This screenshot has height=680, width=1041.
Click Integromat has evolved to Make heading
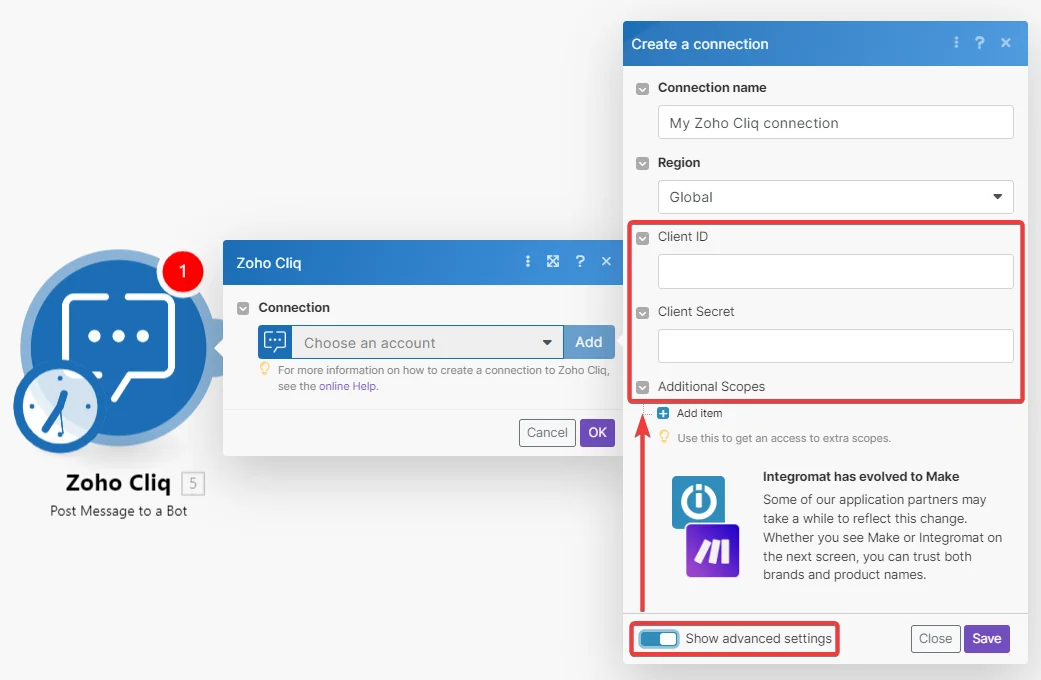coord(860,477)
